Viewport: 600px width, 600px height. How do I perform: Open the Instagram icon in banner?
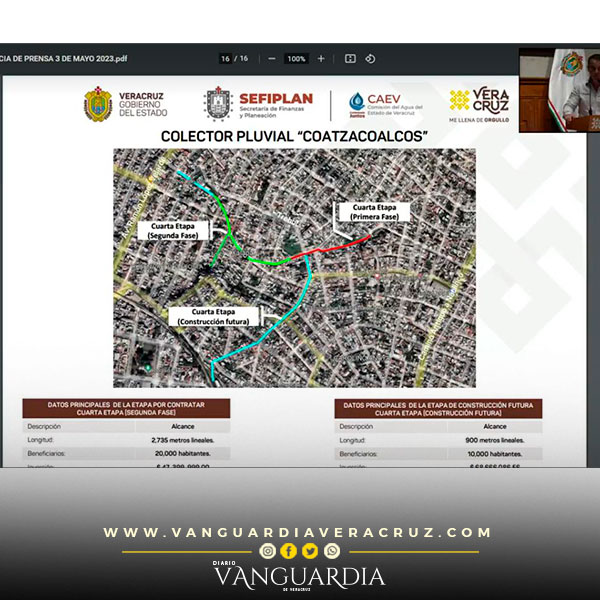pyautogui.click(x=267, y=551)
